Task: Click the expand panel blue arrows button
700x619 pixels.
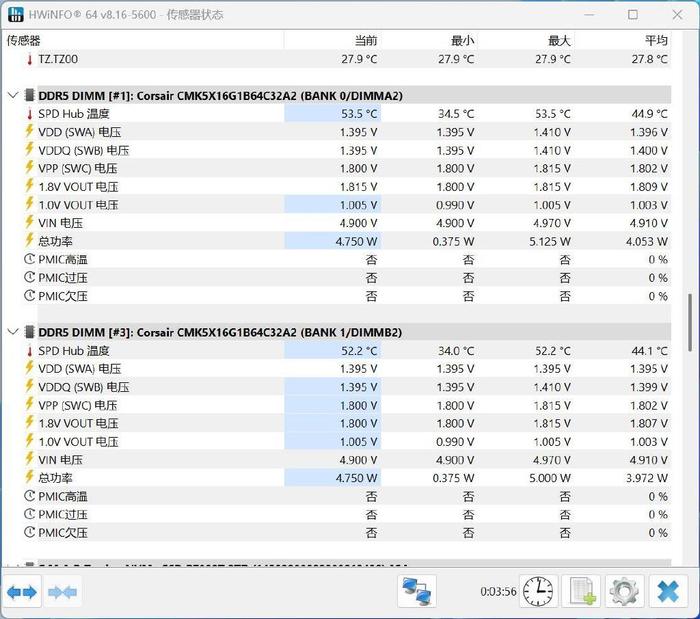Action: (x=22, y=592)
